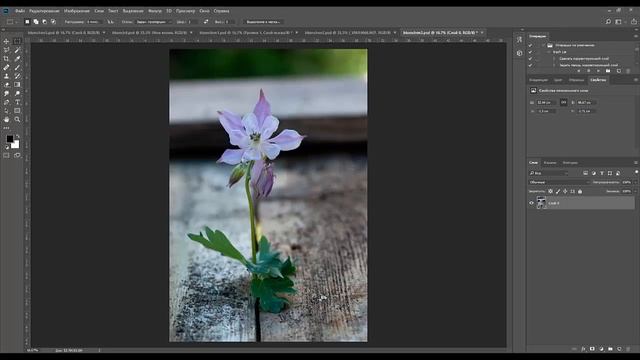Select the Pen tool
This screenshot has height=360, width=640.
(x=6, y=102)
